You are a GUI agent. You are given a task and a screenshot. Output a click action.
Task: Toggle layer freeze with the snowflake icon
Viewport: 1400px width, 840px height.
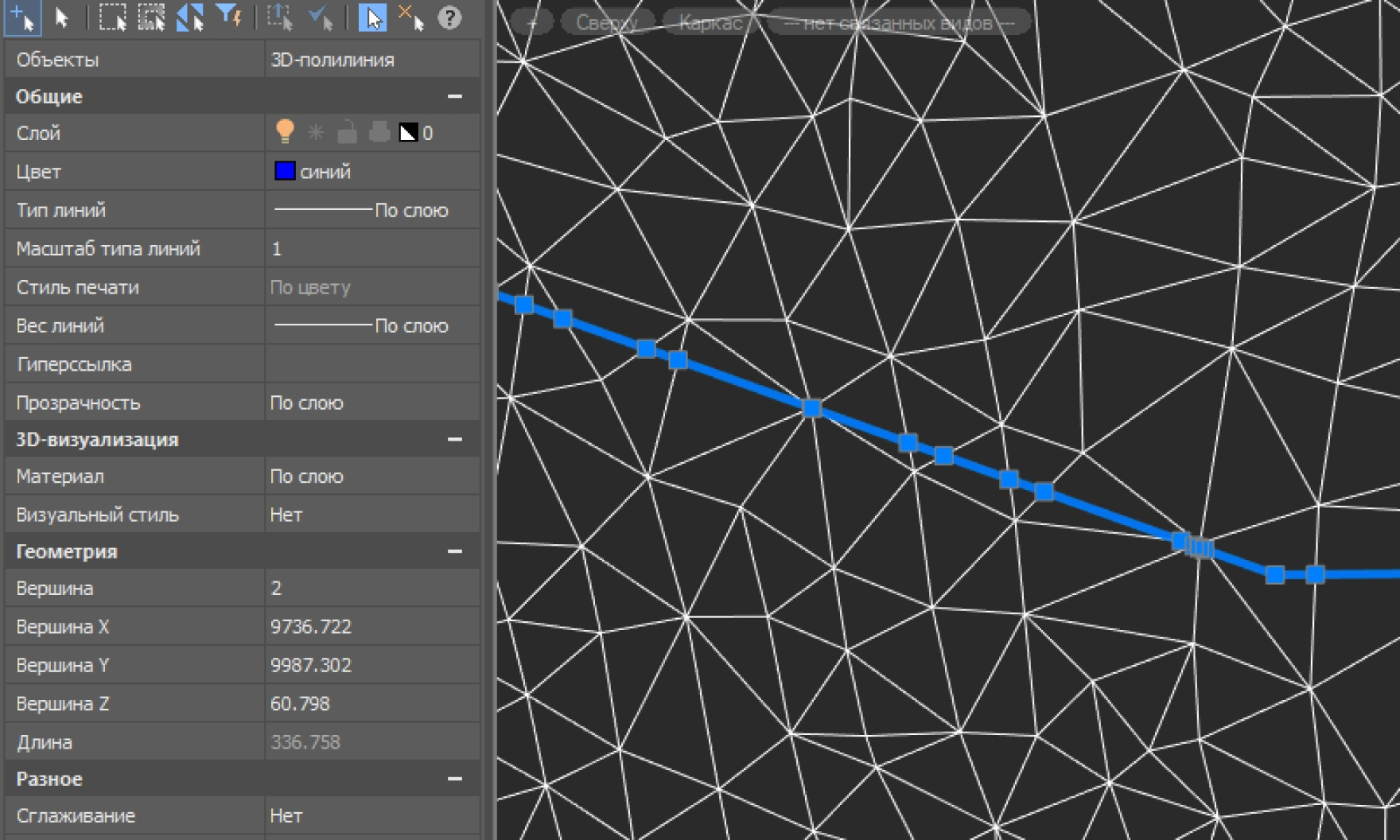click(316, 132)
